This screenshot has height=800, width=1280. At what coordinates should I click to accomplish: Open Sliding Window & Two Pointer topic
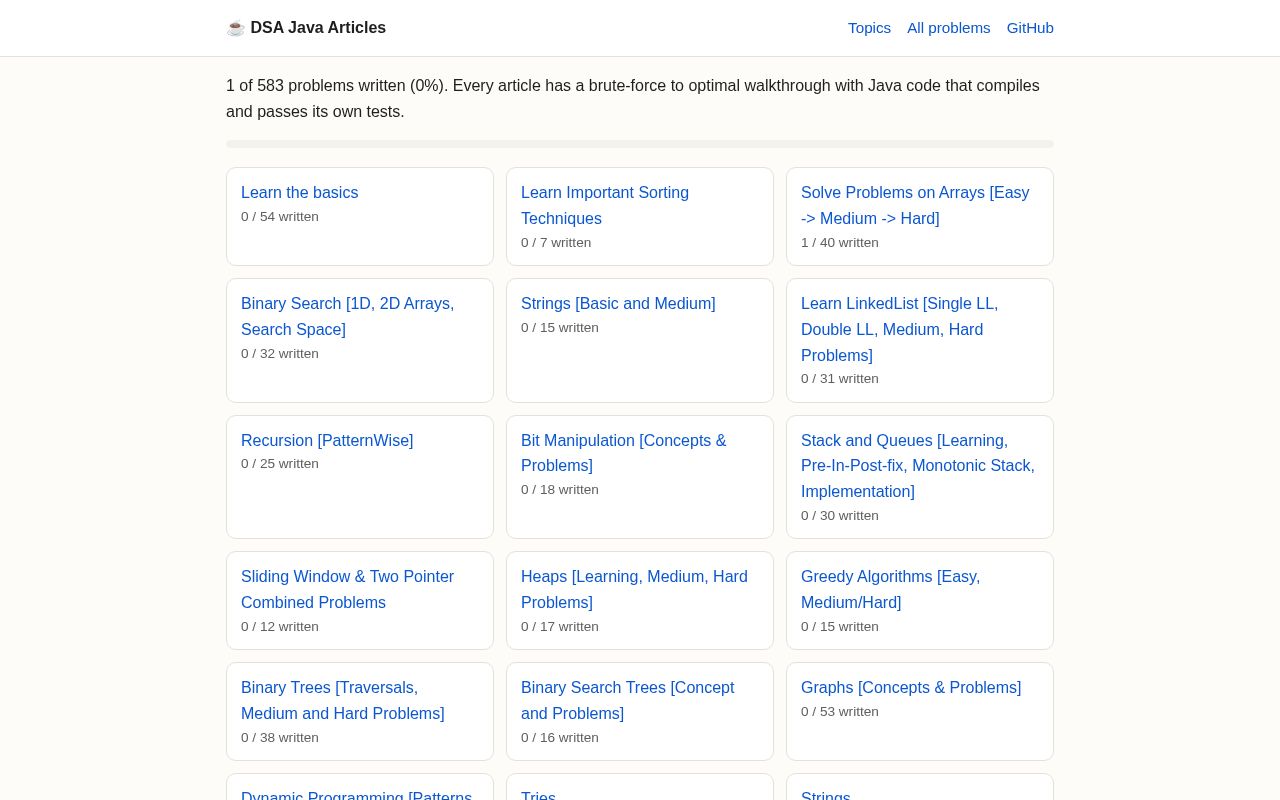[347, 590]
